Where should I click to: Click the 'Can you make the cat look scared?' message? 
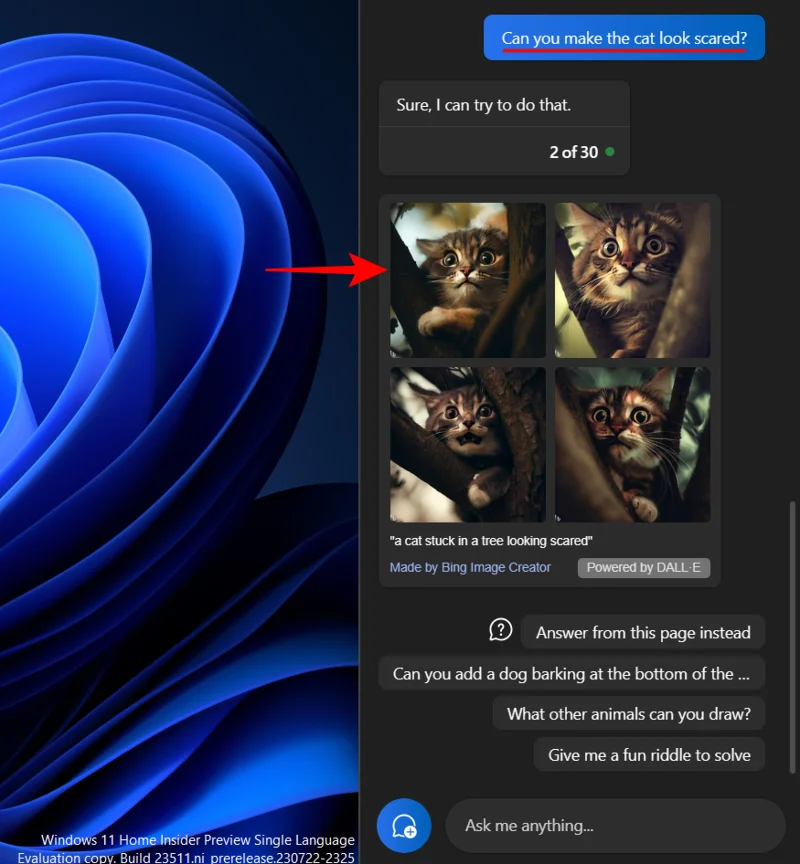coord(624,37)
